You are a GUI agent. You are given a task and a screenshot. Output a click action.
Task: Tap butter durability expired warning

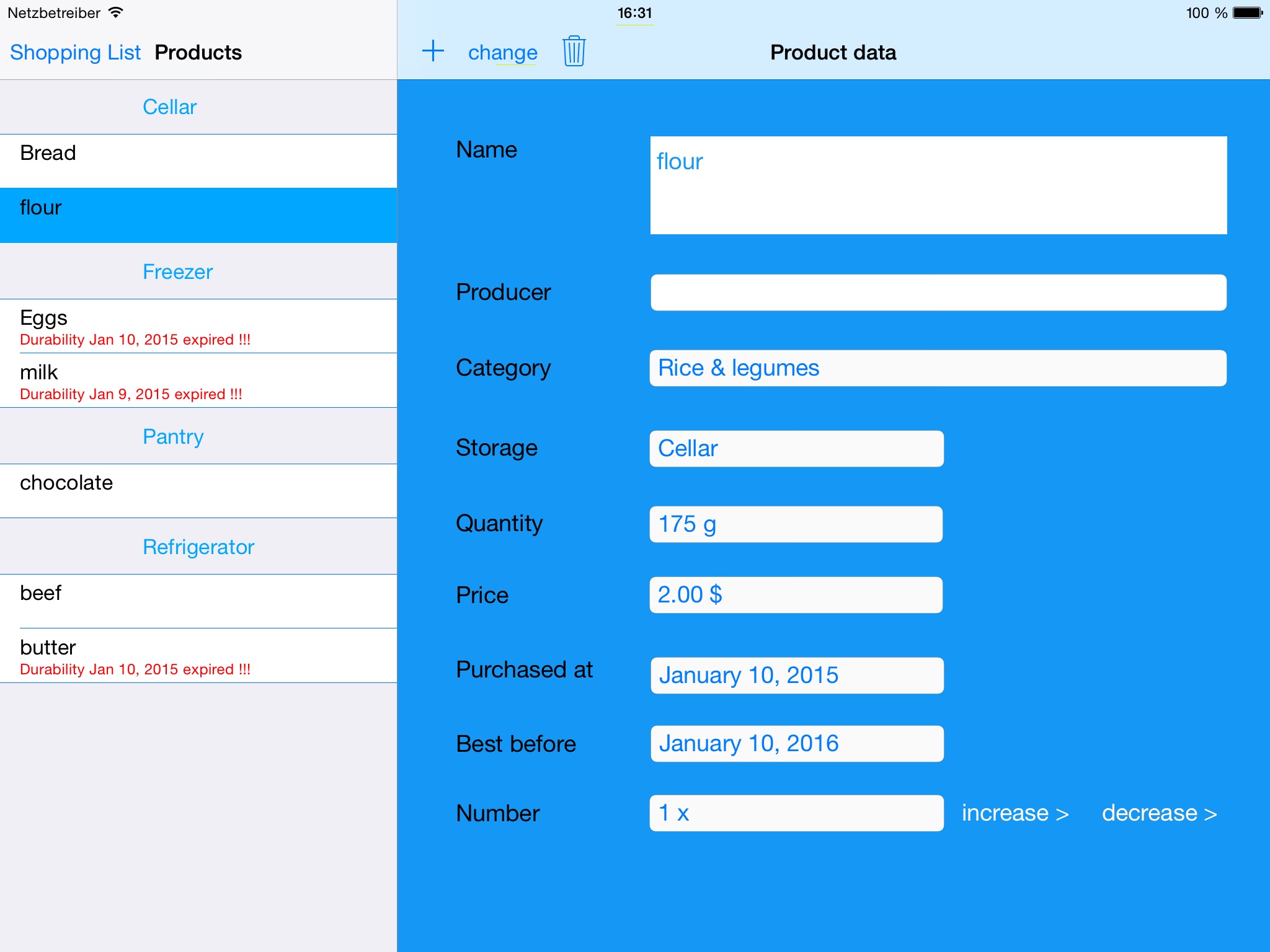[x=135, y=669]
